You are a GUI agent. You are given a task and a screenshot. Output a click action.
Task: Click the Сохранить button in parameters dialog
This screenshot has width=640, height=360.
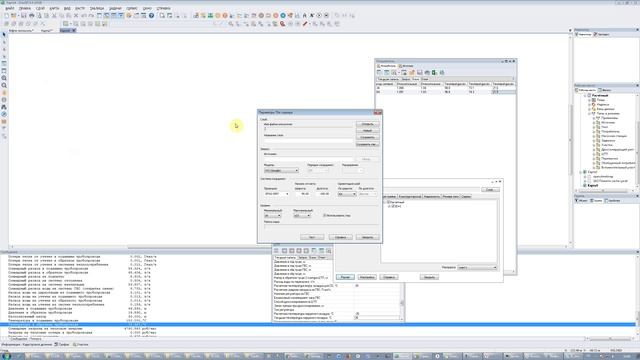367,138
